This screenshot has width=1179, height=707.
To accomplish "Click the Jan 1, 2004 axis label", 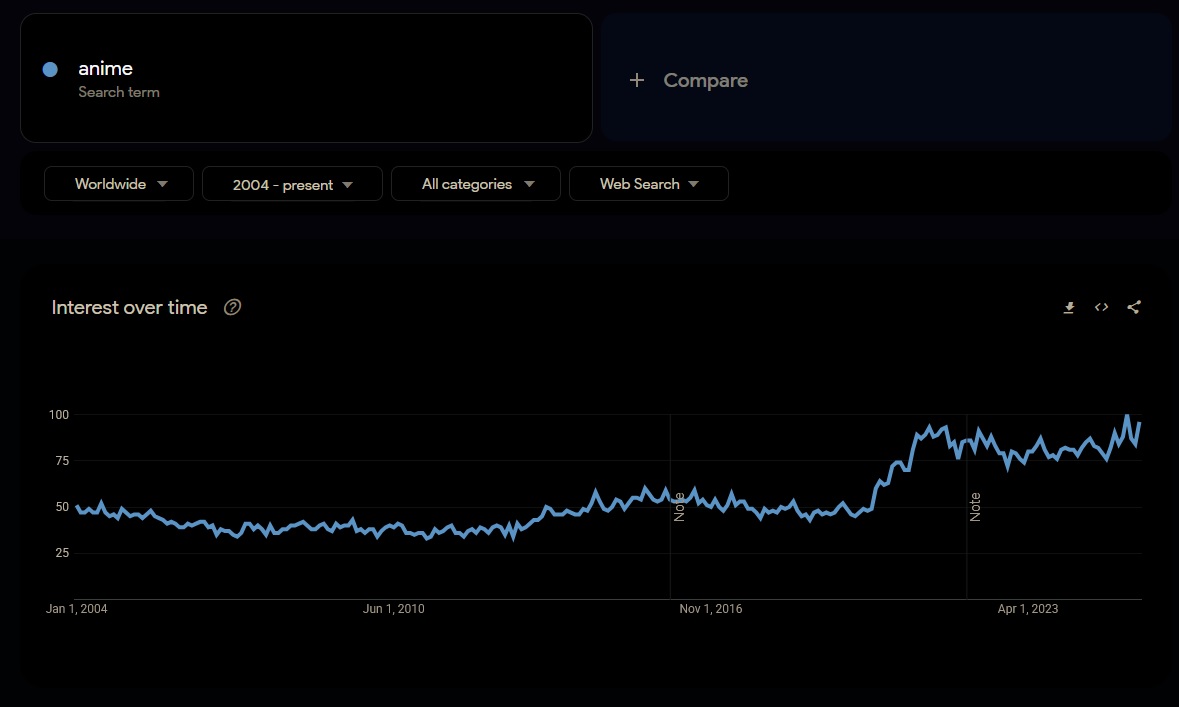I will pyautogui.click(x=77, y=608).
